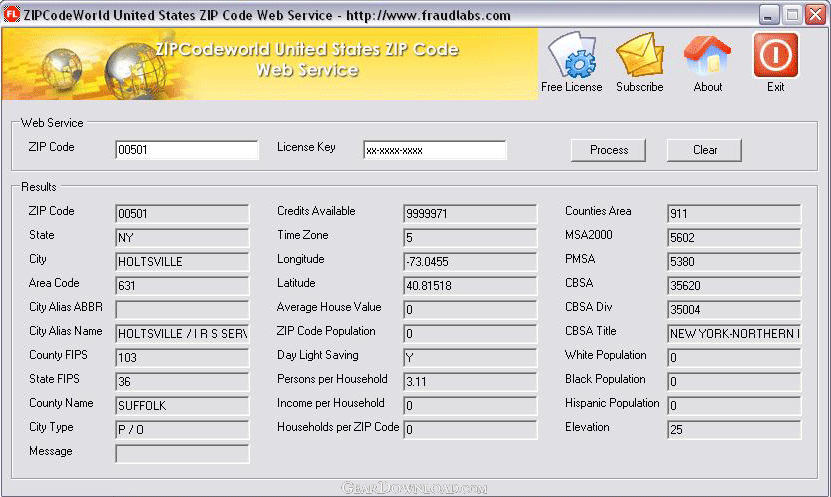Click the State FIPS field 36
Screen dimensions: 831x497
click(x=182, y=381)
